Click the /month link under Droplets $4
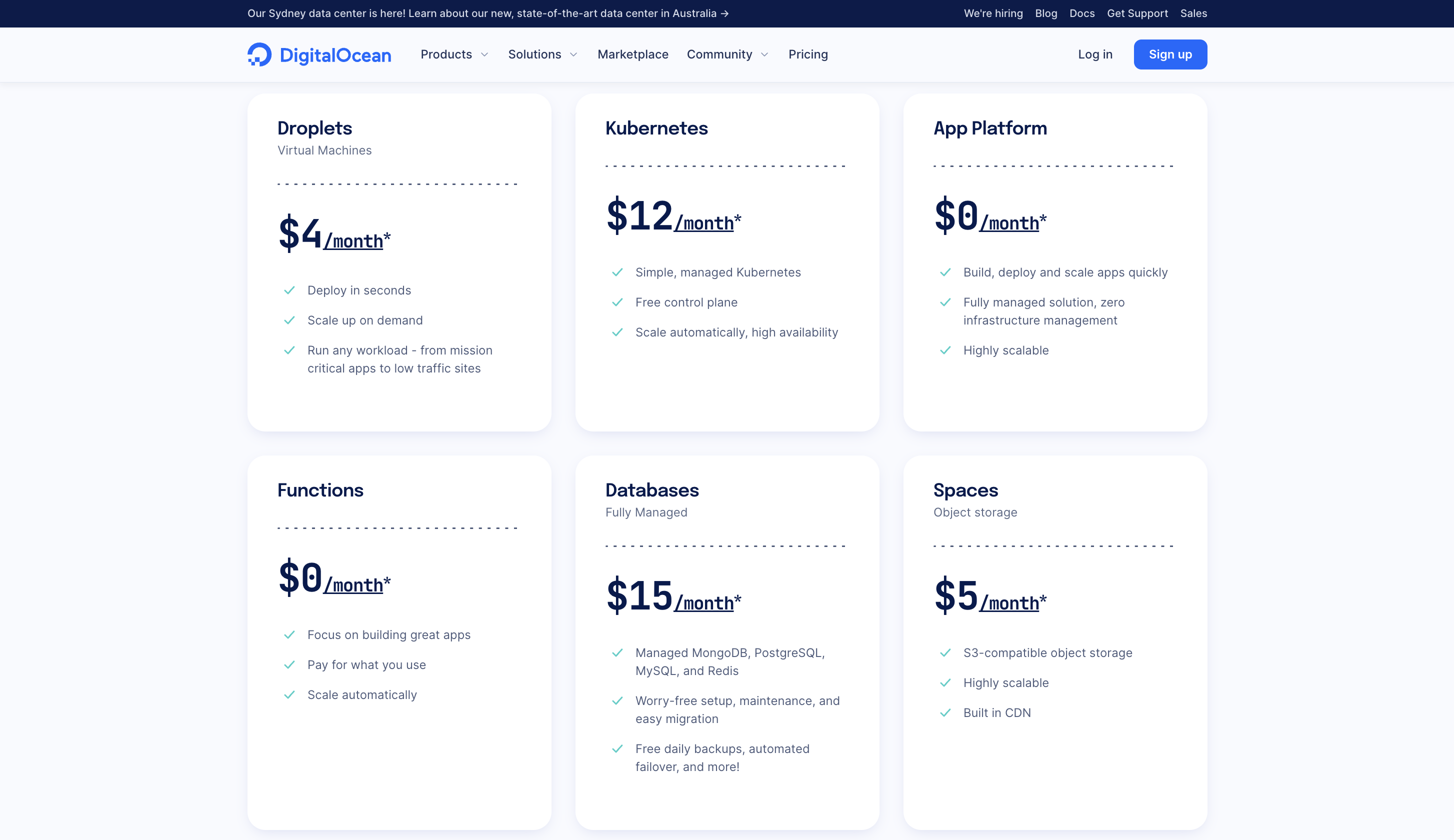Image resolution: width=1454 pixels, height=840 pixels. (353, 241)
